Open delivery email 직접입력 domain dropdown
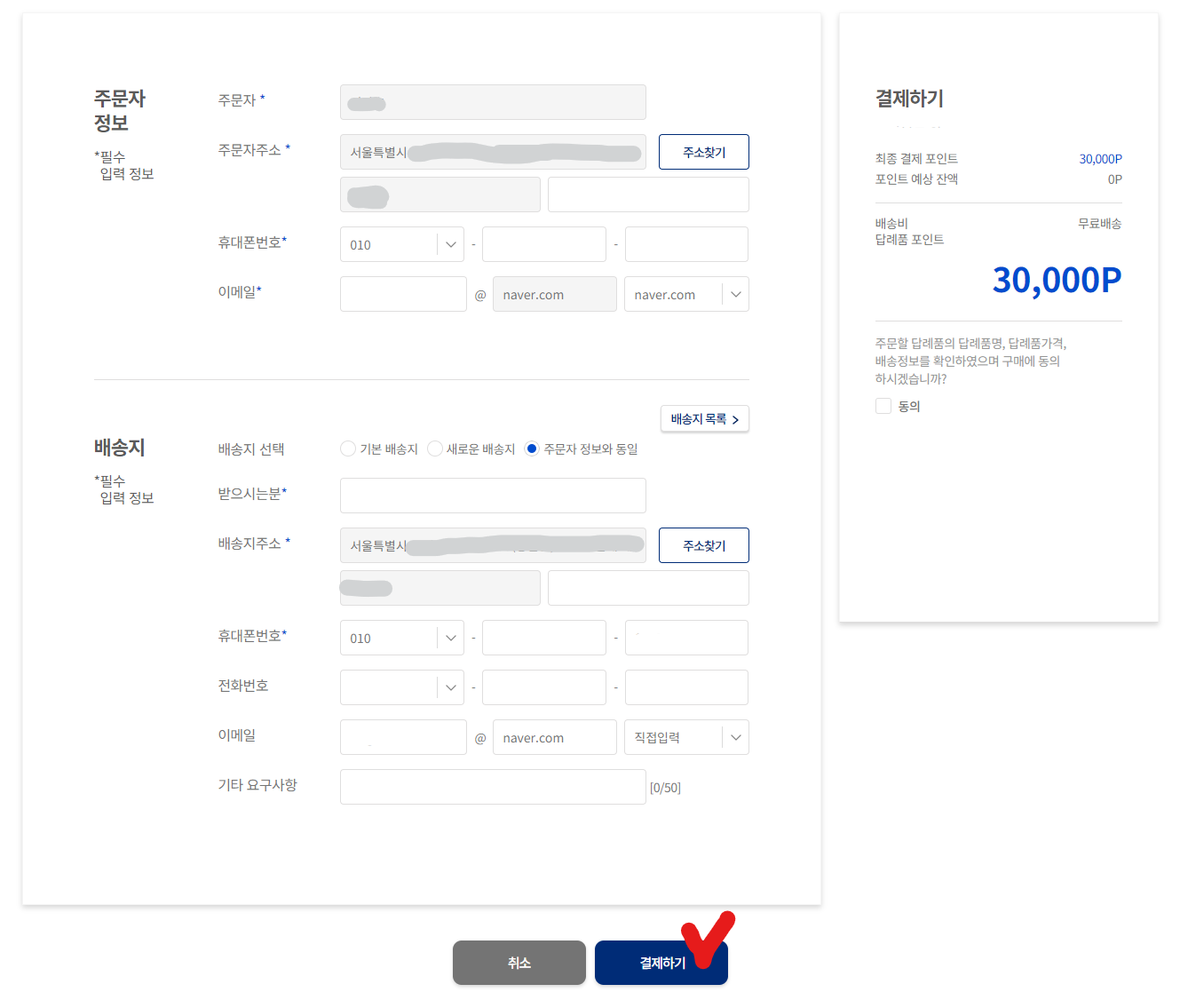Screen dimensions: 1180x1008 [x=686, y=737]
